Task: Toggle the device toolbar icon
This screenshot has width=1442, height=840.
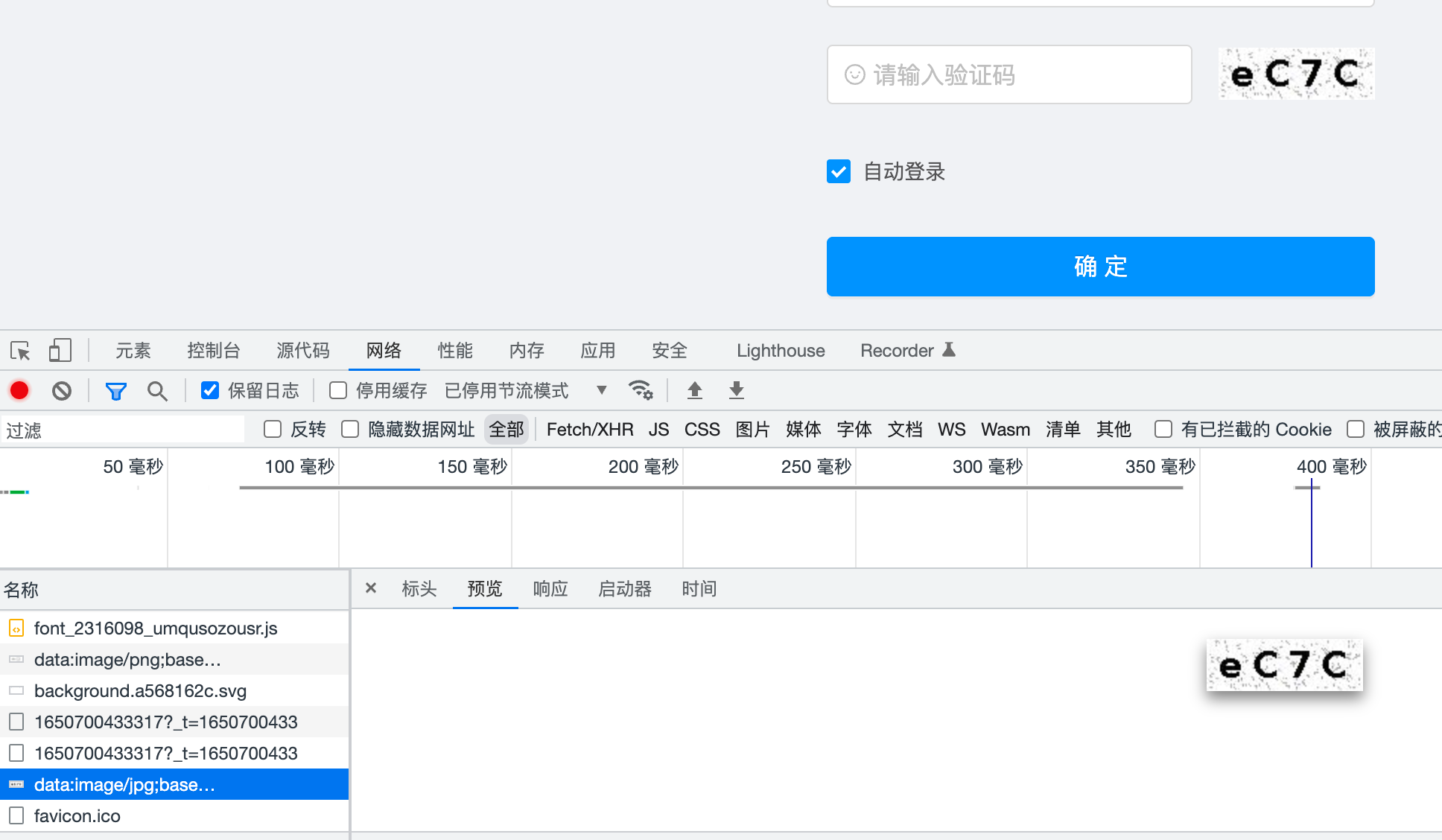Action: coord(60,350)
